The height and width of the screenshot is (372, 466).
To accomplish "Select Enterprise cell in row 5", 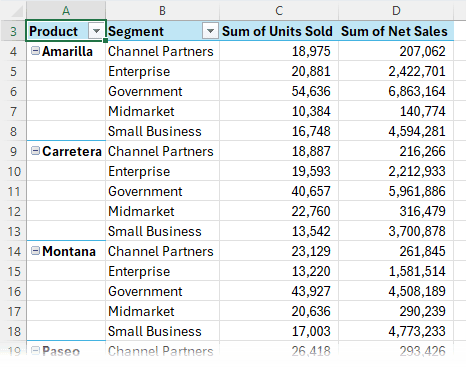I will 162,71.
